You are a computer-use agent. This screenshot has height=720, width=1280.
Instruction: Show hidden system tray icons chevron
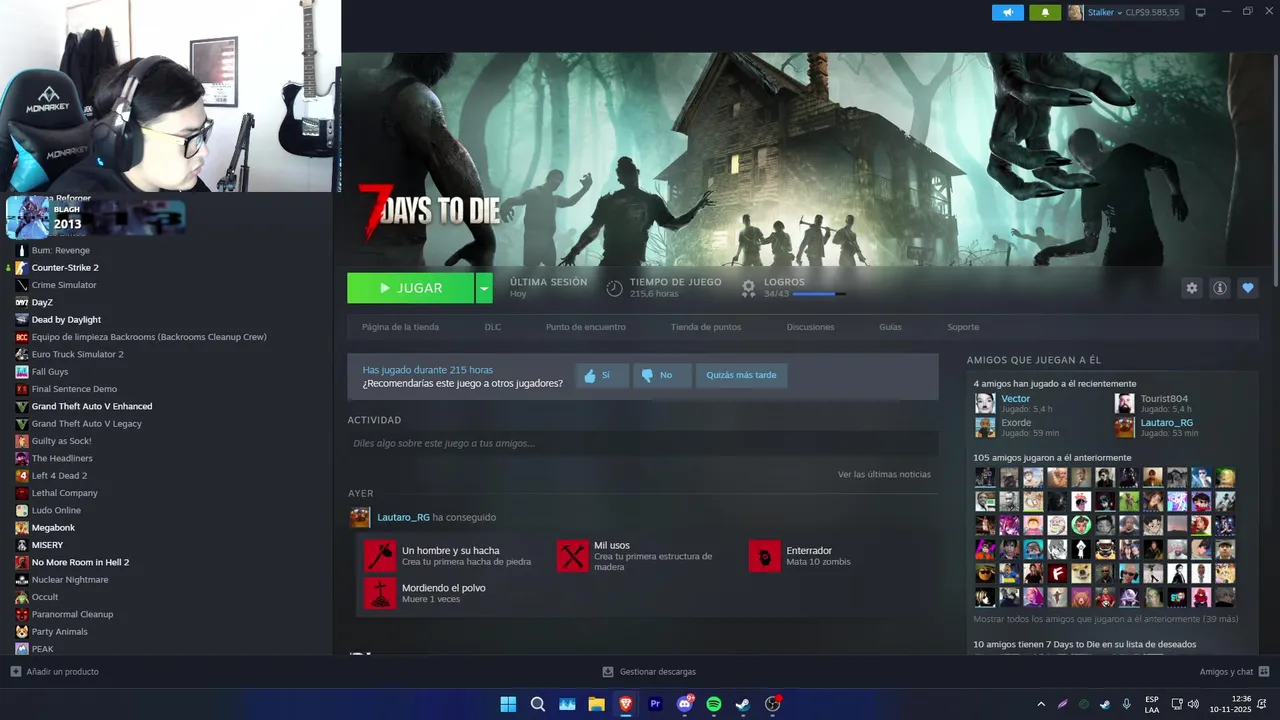pos(1041,704)
